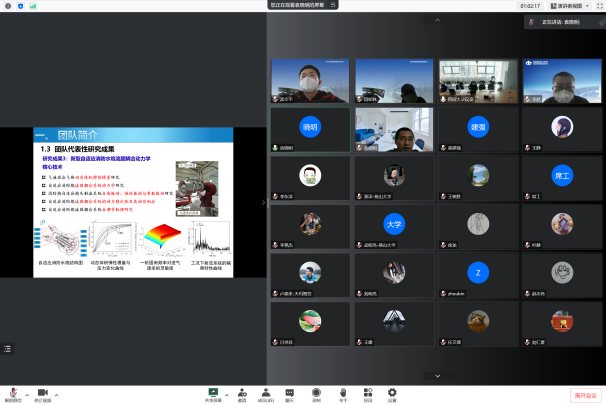Unmute the microphone in the bottom toolbar
The height and width of the screenshot is (405, 606).
point(13,395)
